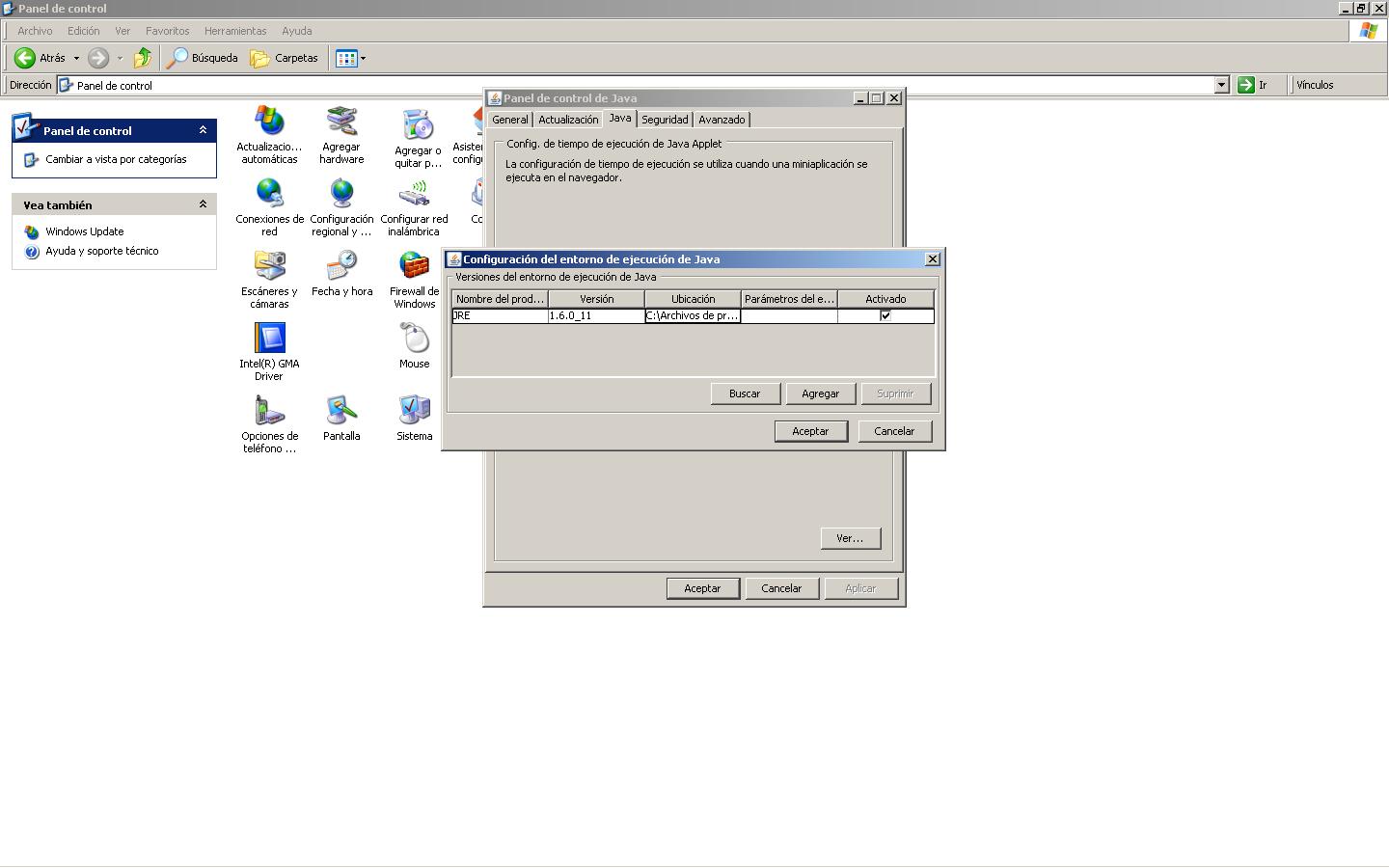The height and width of the screenshot is (868, 1389).
Task: Open Intel(R) GMA Driver icon
Action: click(269, 339)
